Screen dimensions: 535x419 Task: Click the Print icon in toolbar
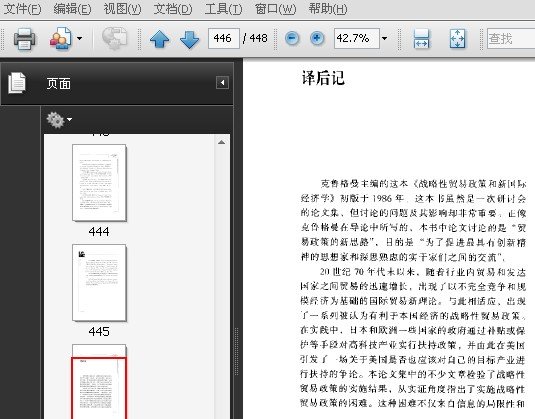(x=24, y=39)
